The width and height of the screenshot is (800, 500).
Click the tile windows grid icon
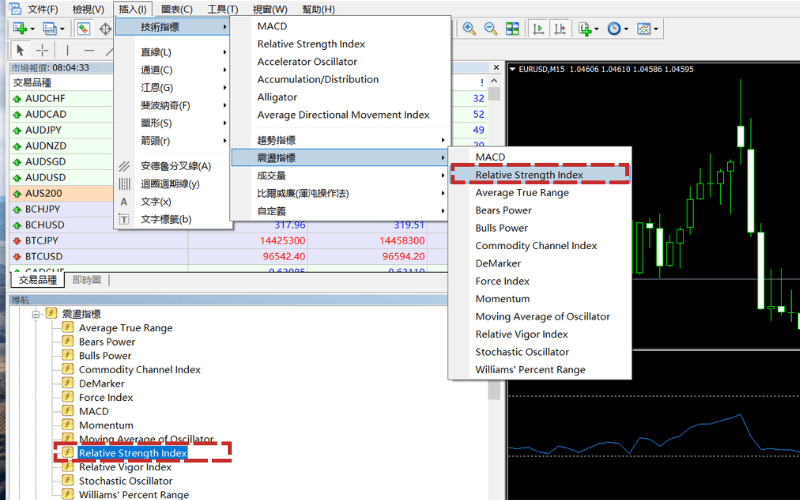click(x=512, y=29)
